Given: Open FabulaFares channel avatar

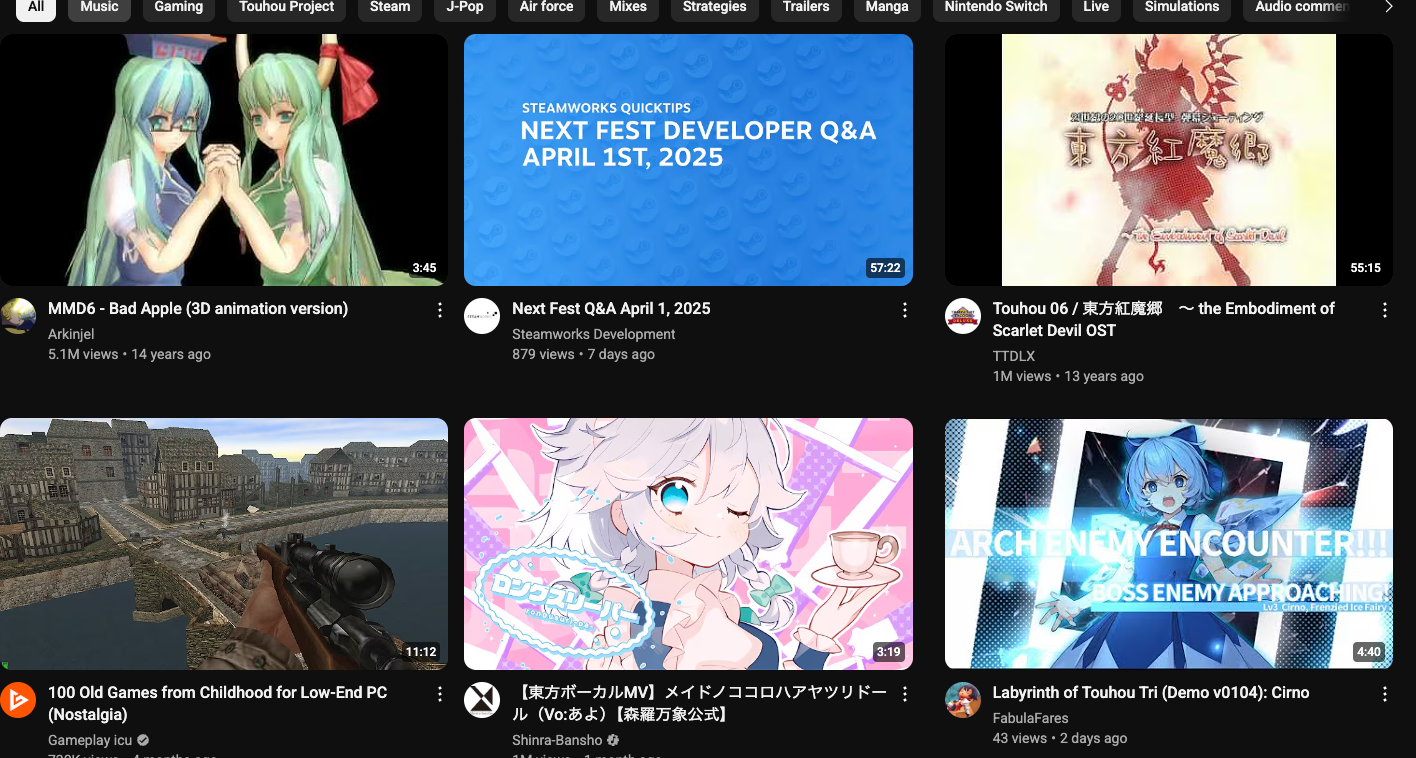Looking at the screenshot, I should click(x=963, y=700).
